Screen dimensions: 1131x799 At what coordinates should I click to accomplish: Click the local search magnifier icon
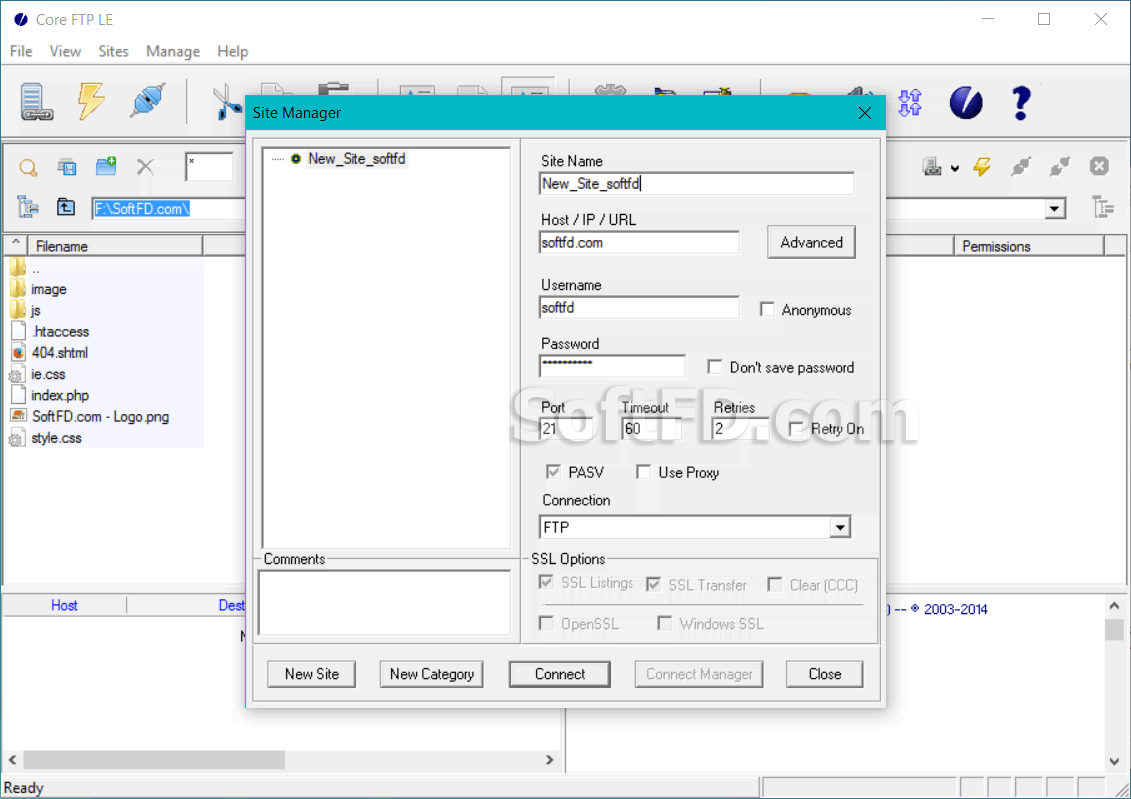pyautogui.click(x=28, y=167)
